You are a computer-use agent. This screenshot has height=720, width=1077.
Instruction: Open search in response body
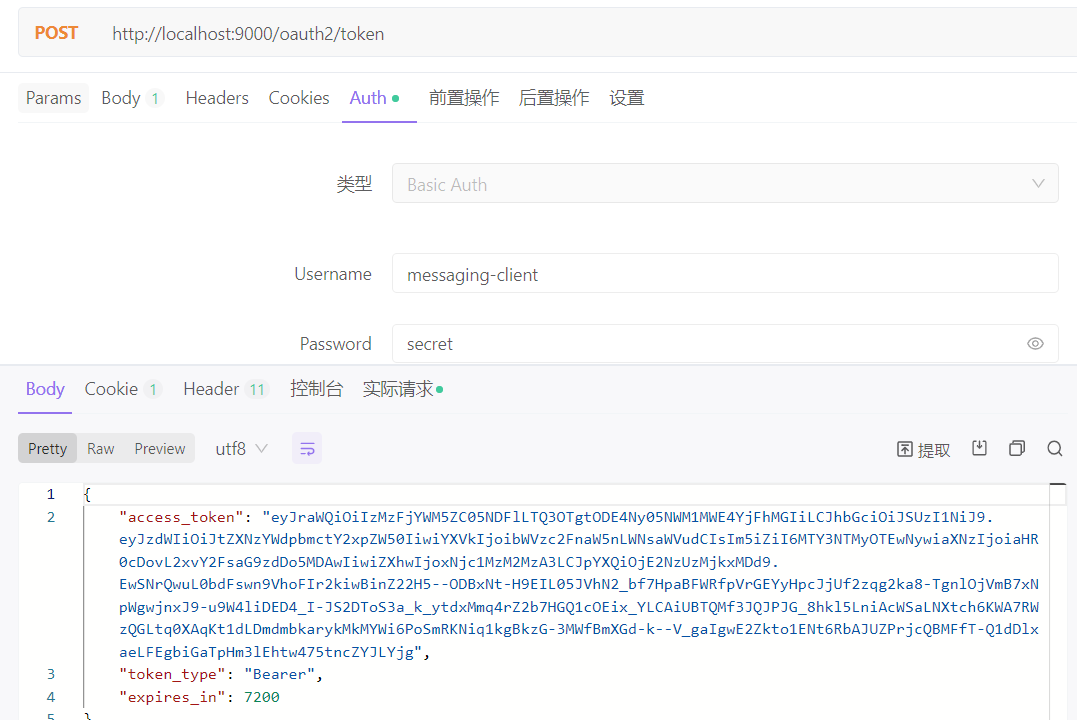1054,448
